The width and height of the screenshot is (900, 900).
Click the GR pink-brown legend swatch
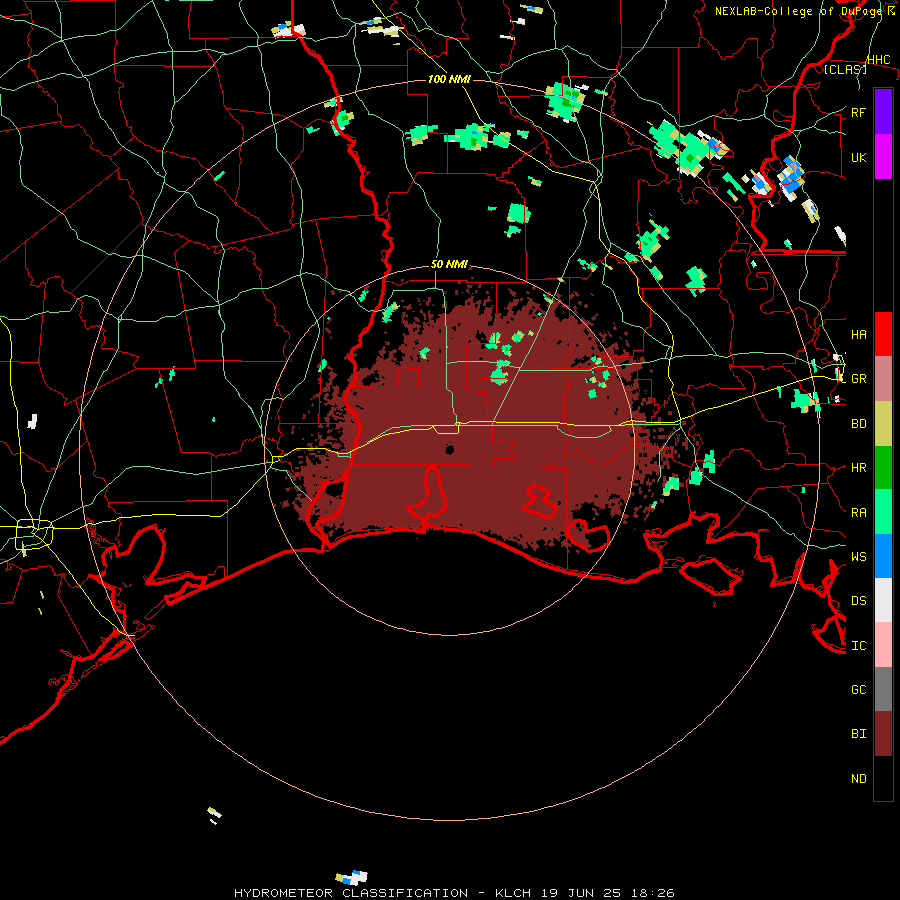pyautogui.click(x=883, y=379)
